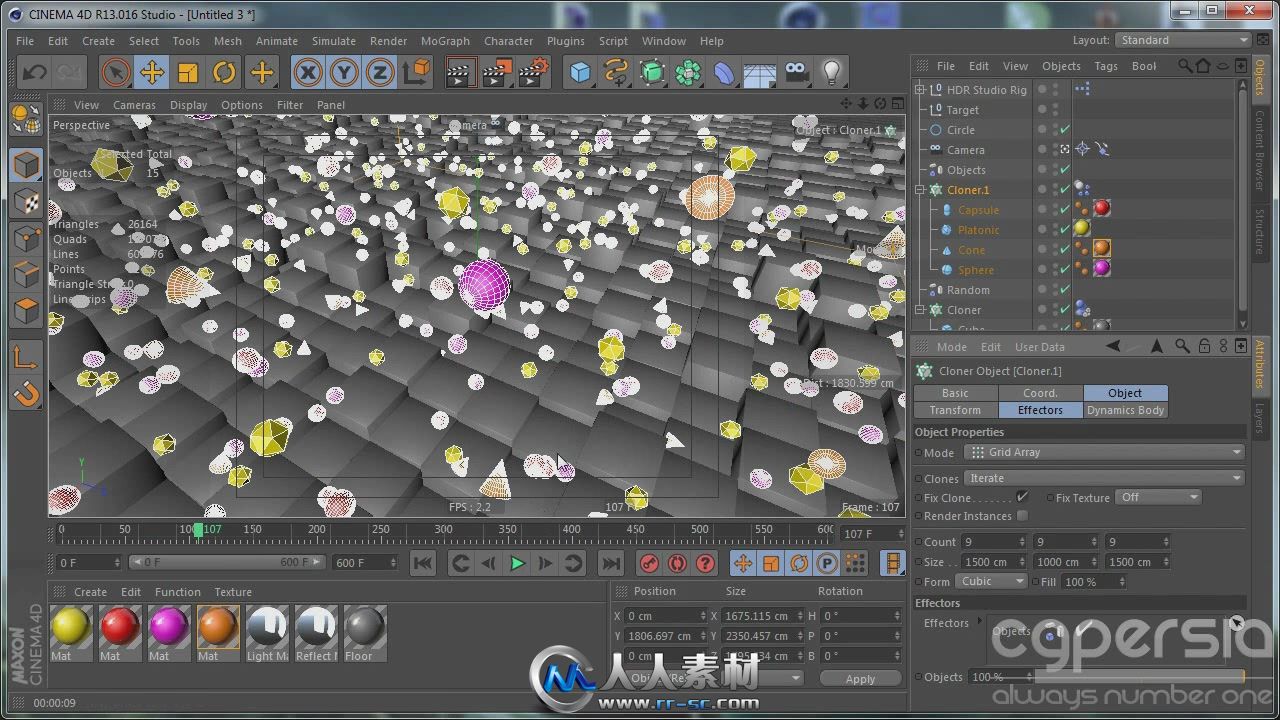Open the array/modeling objects flower icon
The width and height of the screenshot is (1280, 720).
pyautogui.click(x=688, y=72)
